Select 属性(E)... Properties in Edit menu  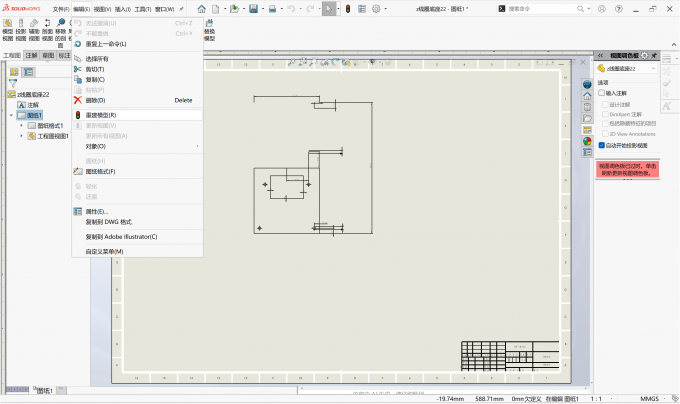(137, 212)
